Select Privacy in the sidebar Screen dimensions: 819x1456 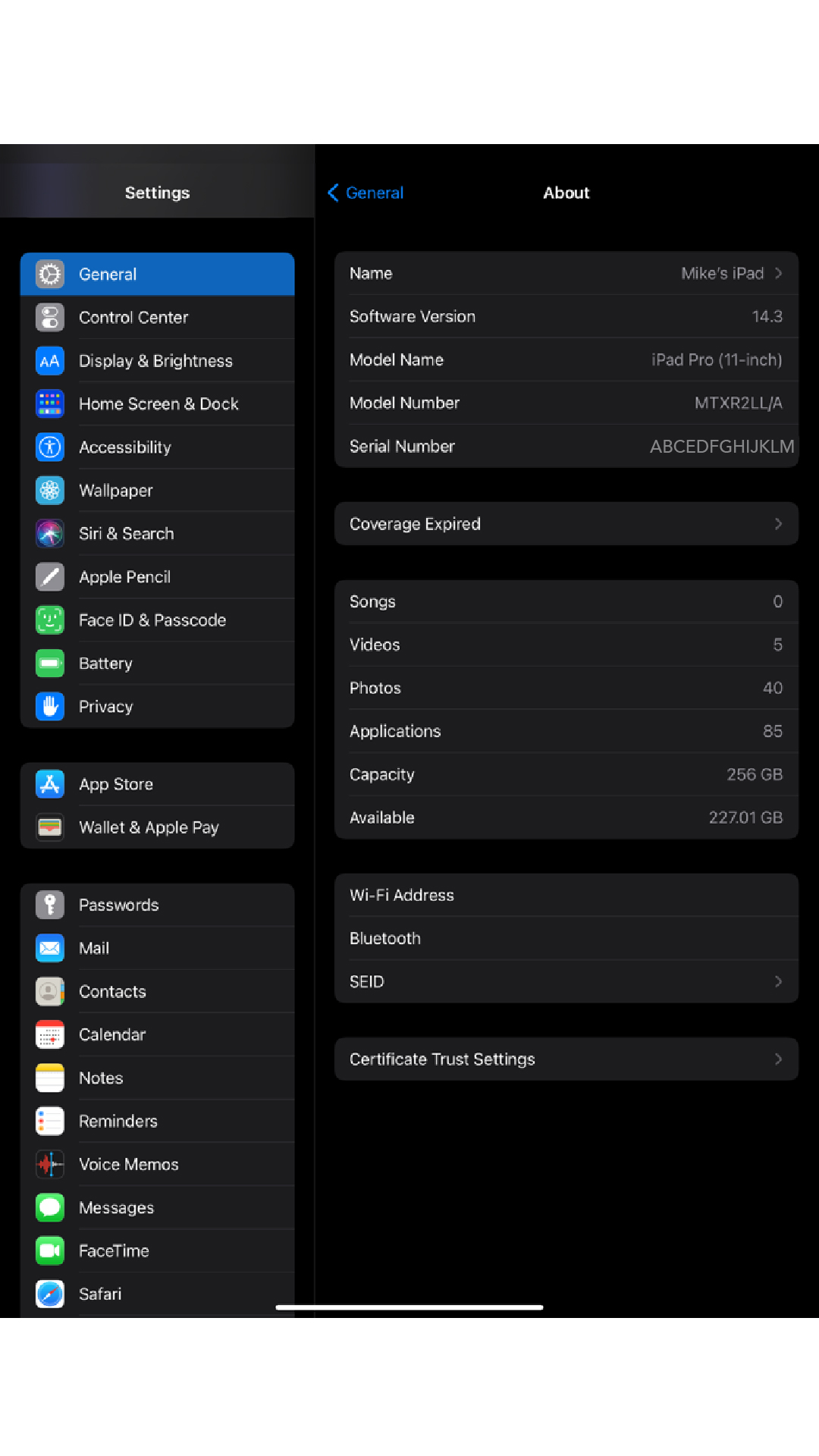pyautogui.click(x=158, y=707)
